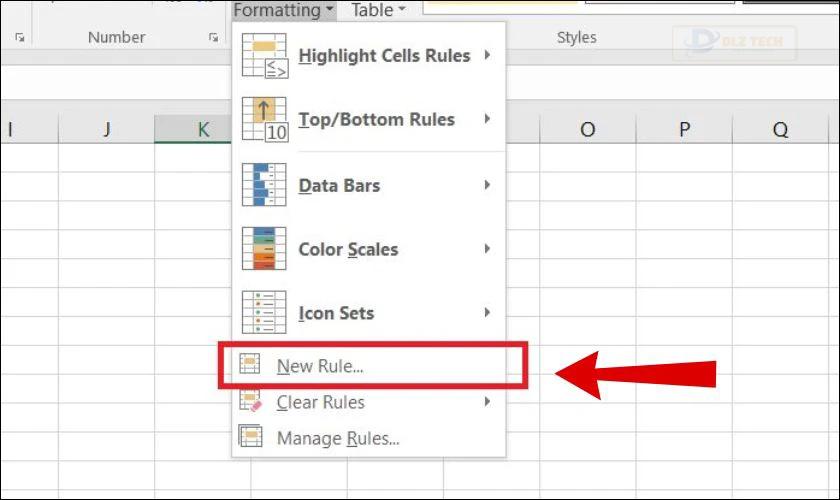This screenshot has height=500, width=840.
Task: Click the Top/Bottom Rules icon
Action: tap(264, 120)
